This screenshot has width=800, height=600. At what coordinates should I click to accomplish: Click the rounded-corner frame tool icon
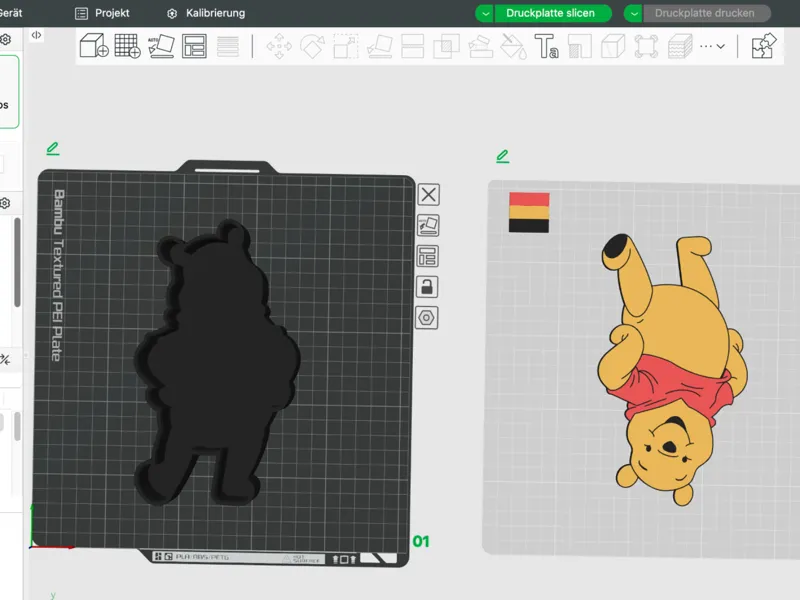click(646, 46)
